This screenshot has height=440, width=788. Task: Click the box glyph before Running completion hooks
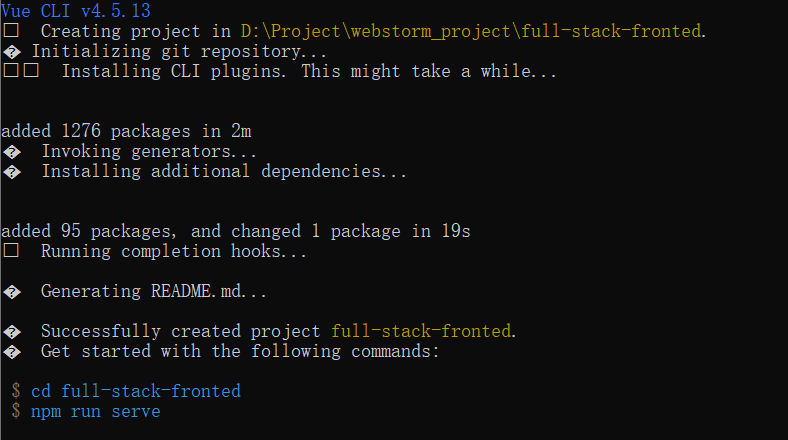[x=11, y=251]
